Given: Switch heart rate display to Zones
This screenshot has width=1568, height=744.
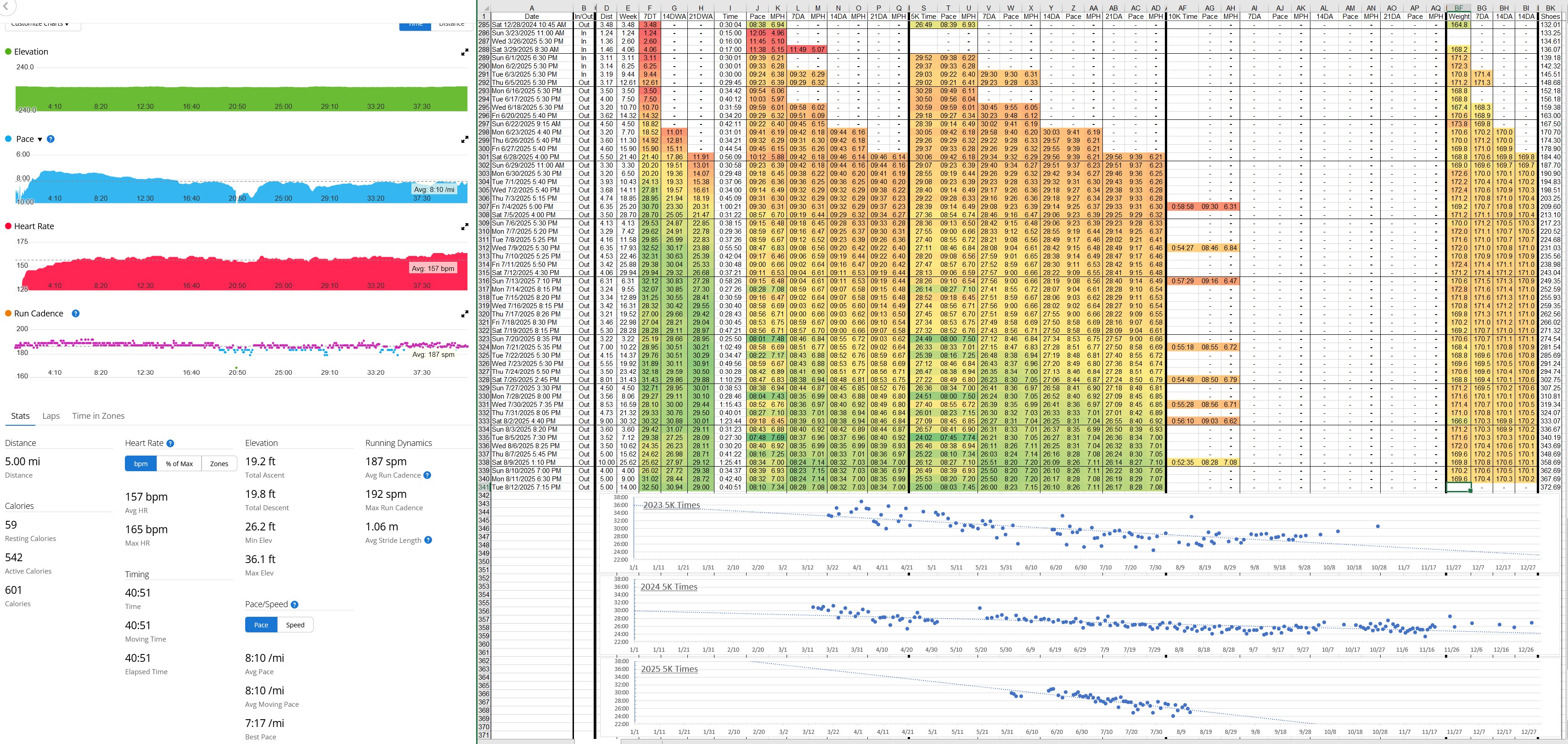Looking at the screenshot, I should (x=219, y=463).
